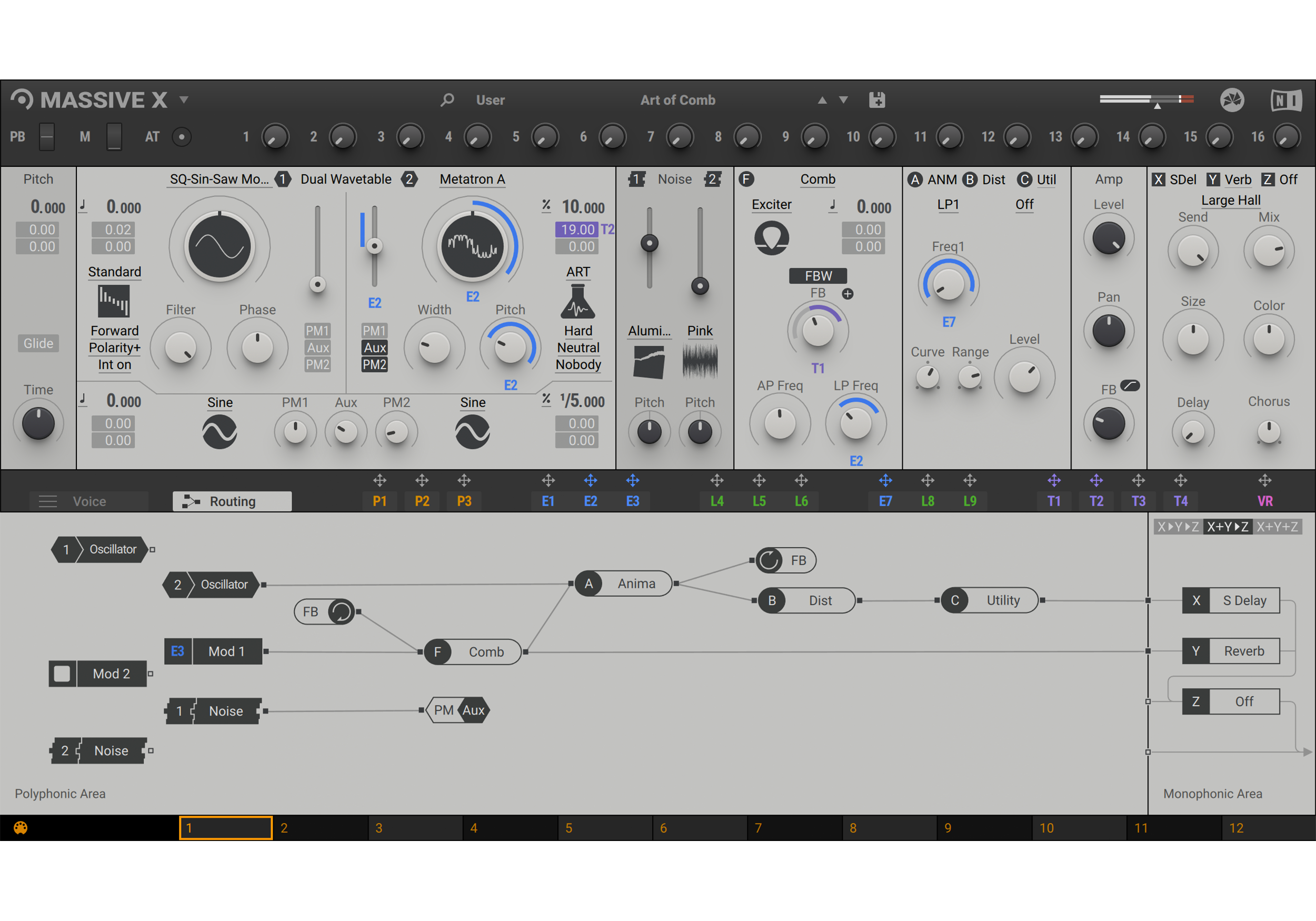
Task: Click the 19.00 T2 modulation amount field
Action: 576,229
